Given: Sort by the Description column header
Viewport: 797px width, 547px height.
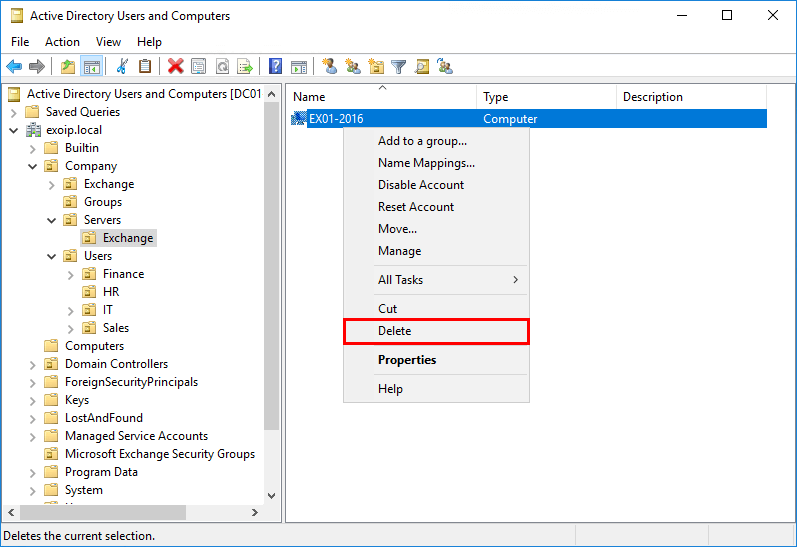Looking at the screenshot, I should click(691, 97).
